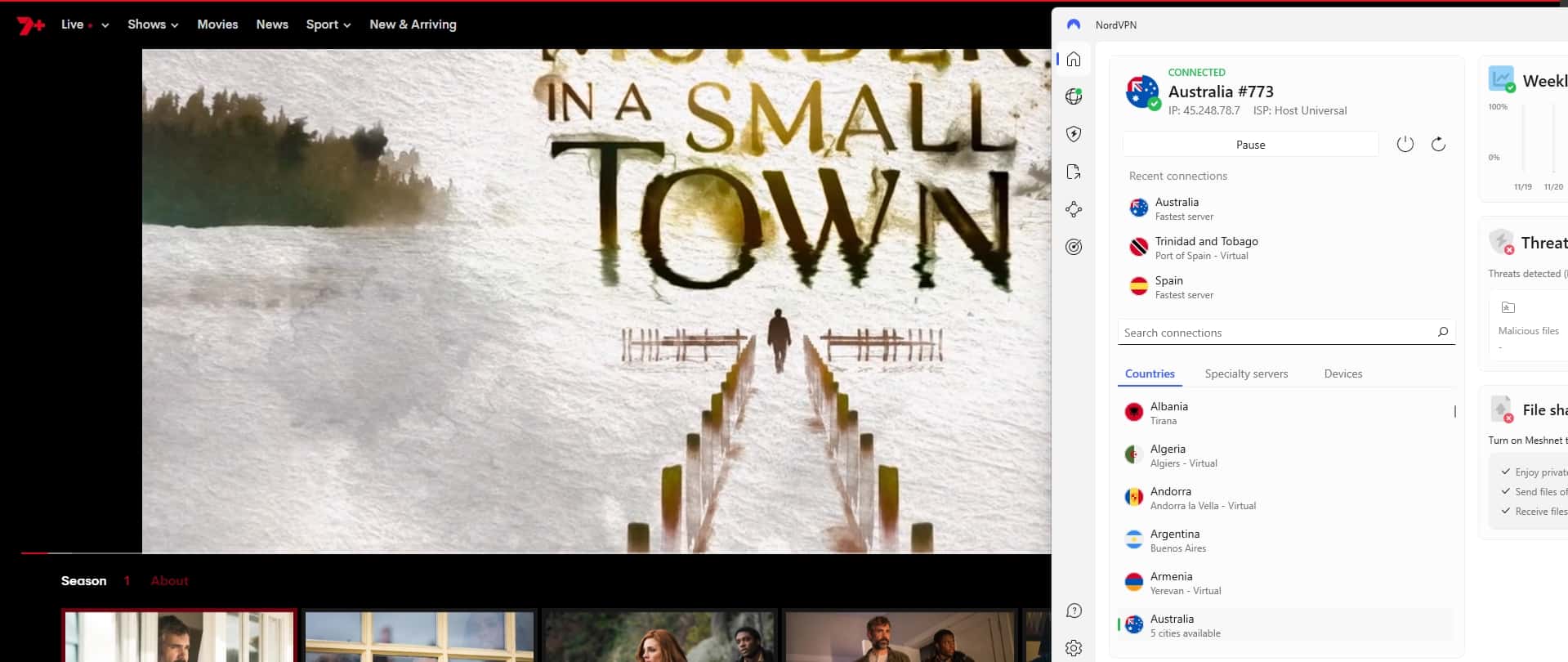Open the NordVPN settings gear
Viewport: 1568px width, 662px height.
(1074, 648)
